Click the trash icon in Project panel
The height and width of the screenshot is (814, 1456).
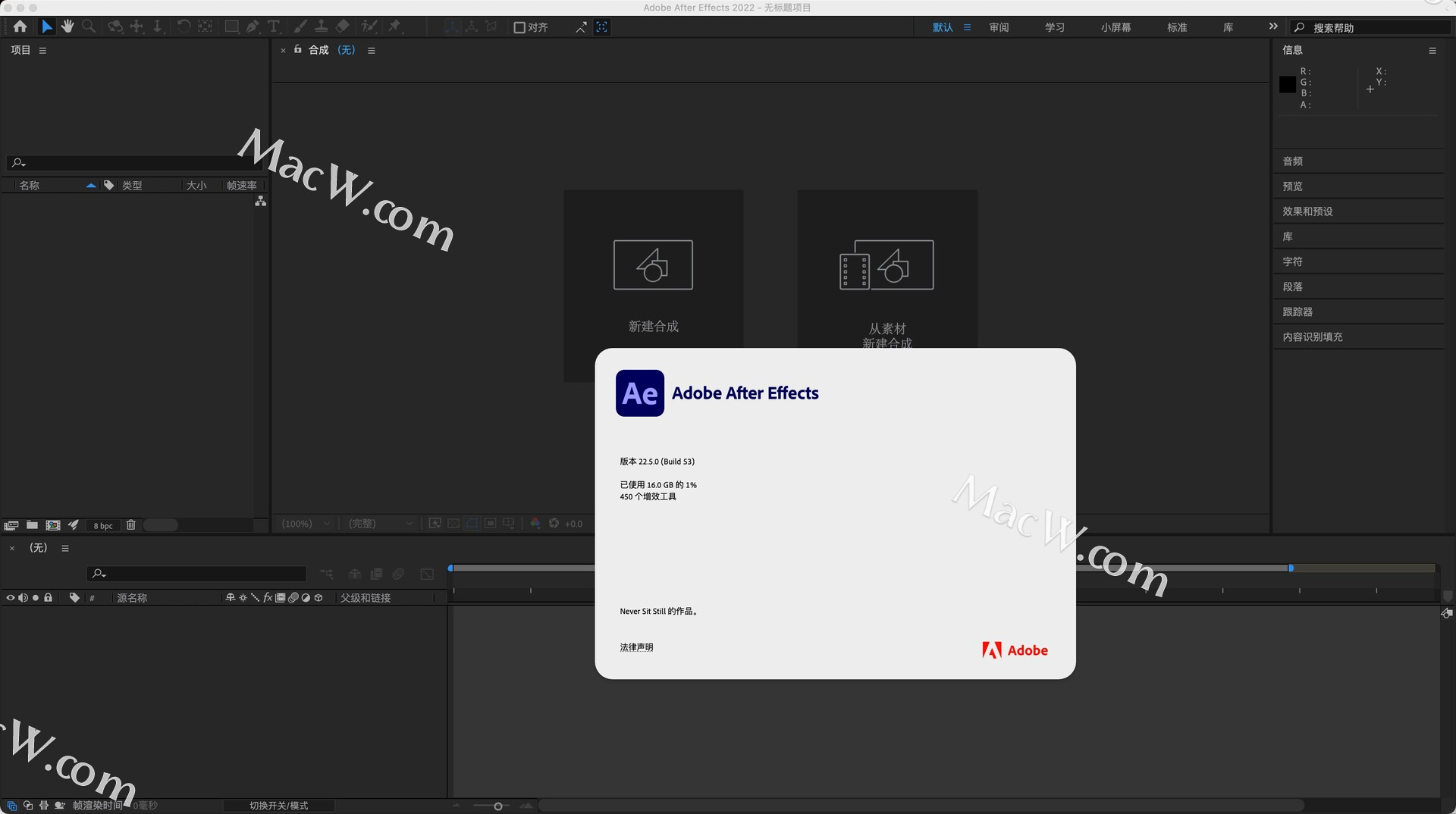pyautogui.click(x=130, y=524)
